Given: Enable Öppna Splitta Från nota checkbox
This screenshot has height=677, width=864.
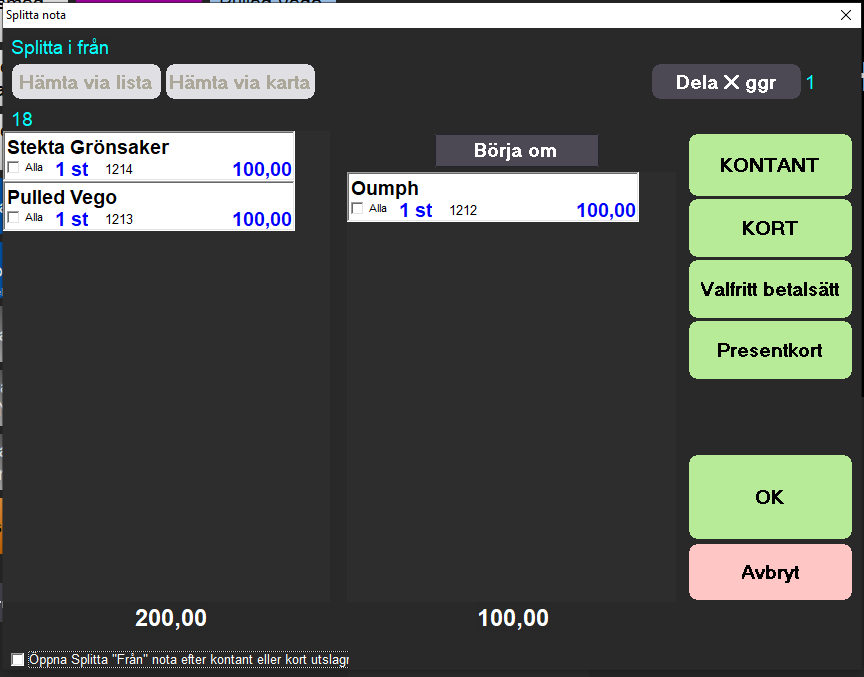Looking at the screenshot, I should pos(17,660).
